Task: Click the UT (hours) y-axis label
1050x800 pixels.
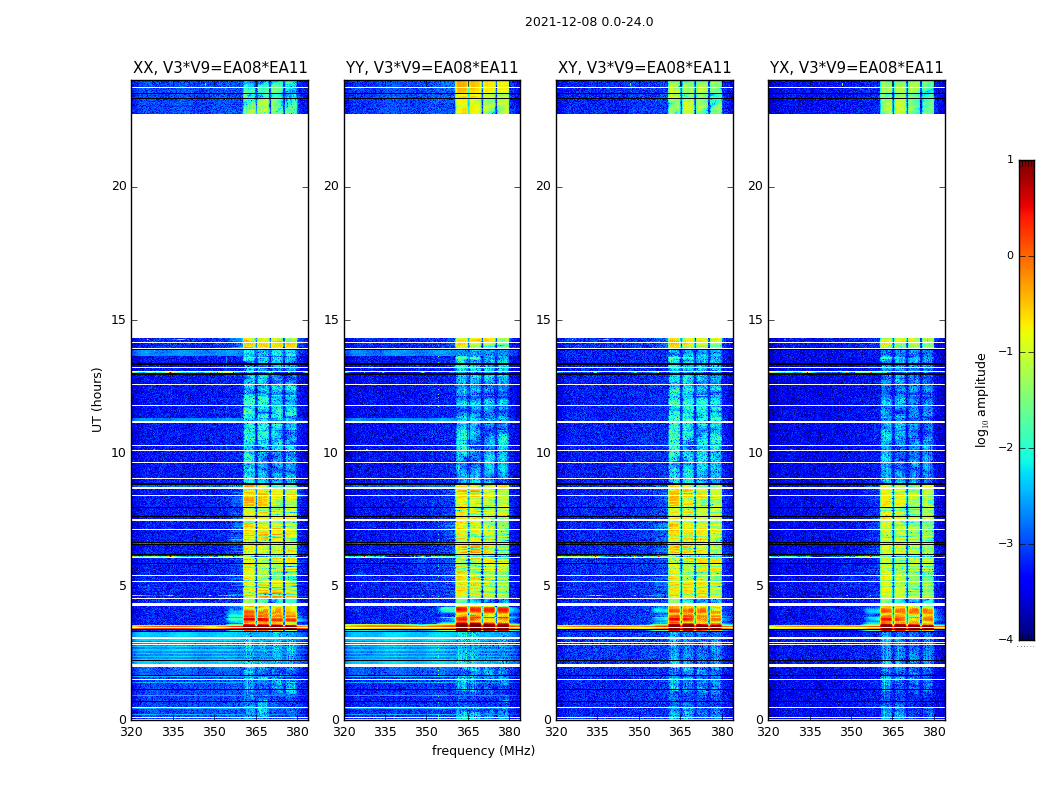Action: point(97,399)
